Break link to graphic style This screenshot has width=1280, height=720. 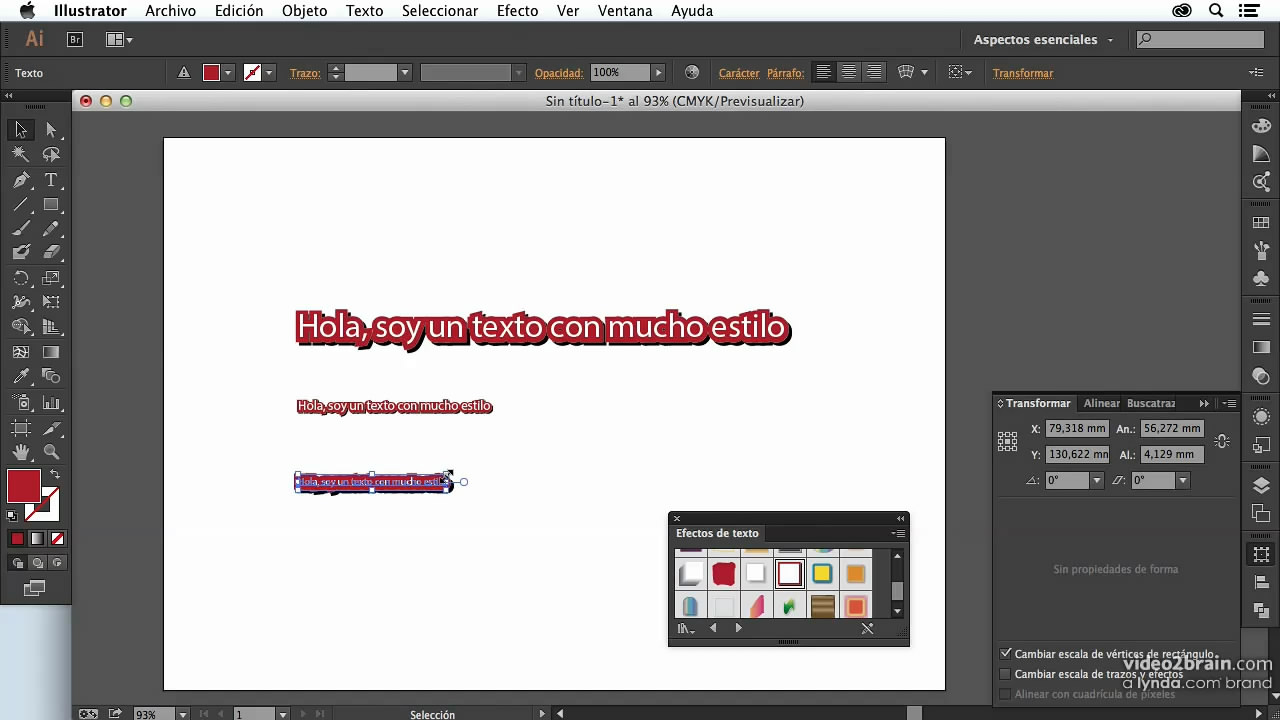tap(867, 628)
